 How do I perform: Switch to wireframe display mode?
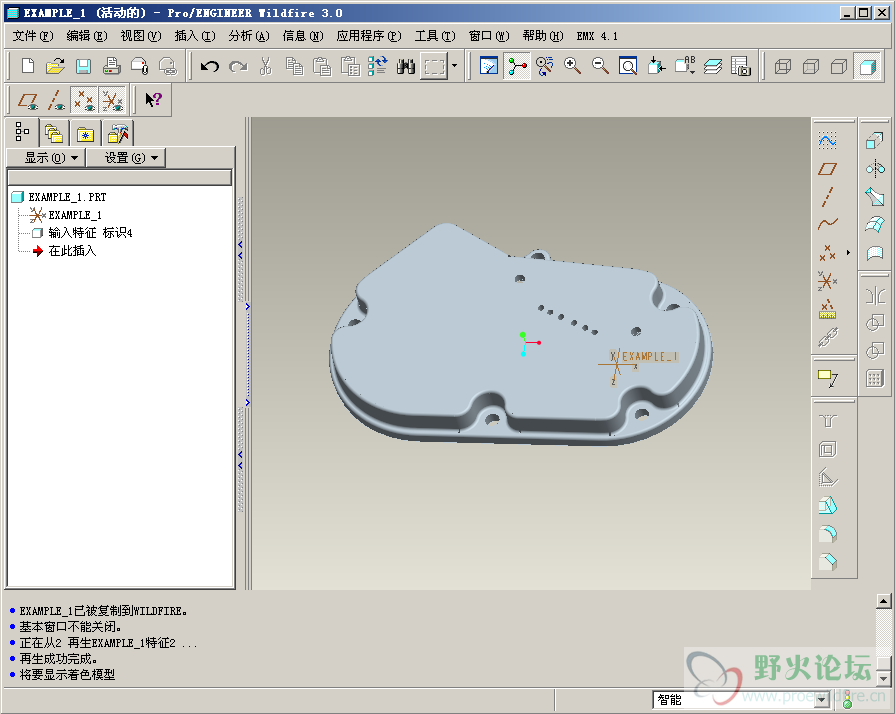[x=783, y=66]
